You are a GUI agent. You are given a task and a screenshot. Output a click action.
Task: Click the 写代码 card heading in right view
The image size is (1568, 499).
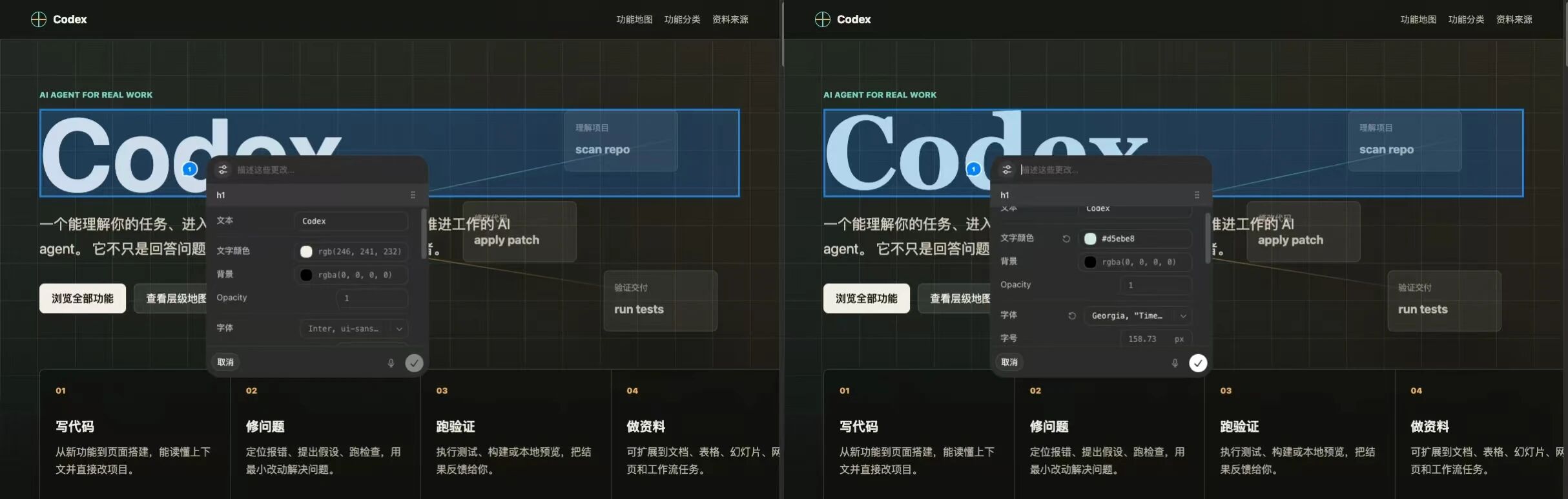pyautogui.click(x=859, y=427)
